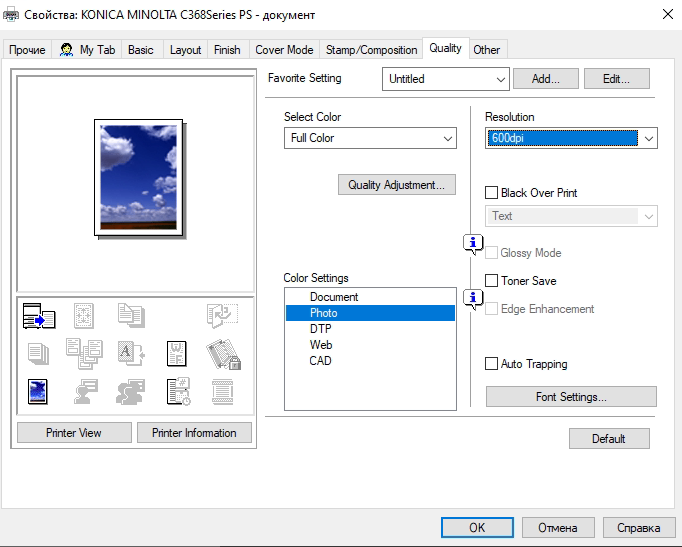This screenshot has height=547, width=682.
Task: Click the Default button
Action: coord(609,438)
